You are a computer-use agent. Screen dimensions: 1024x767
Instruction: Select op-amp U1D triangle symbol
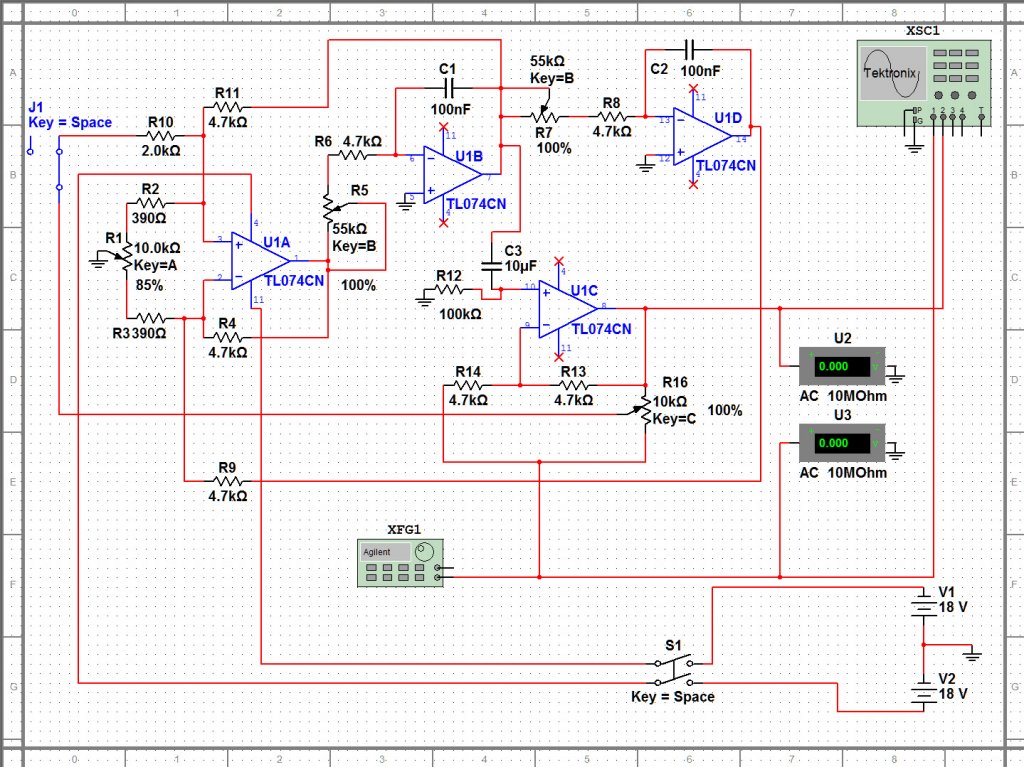pos(703,136)
